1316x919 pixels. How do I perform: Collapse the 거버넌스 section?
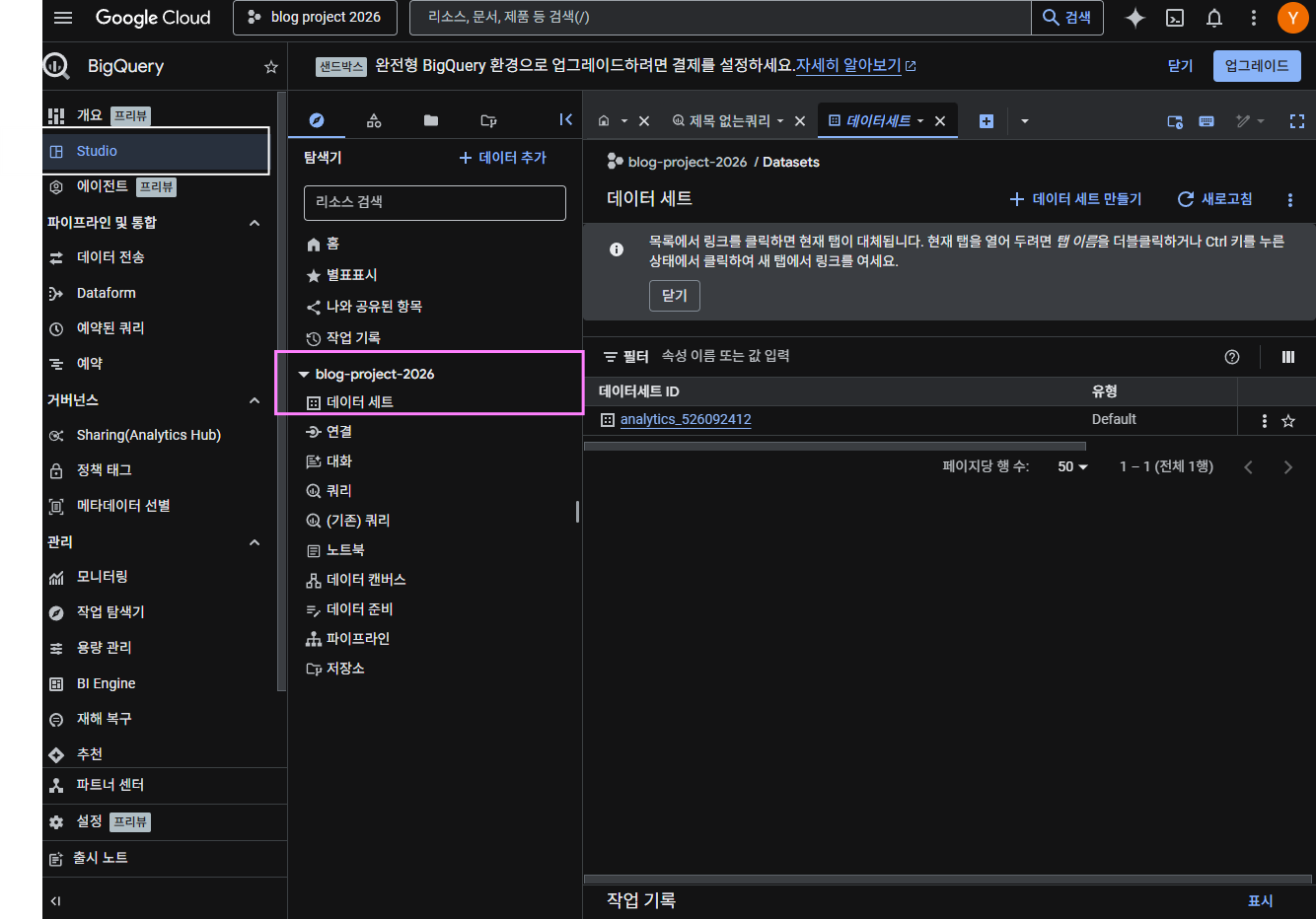point(255,400)
